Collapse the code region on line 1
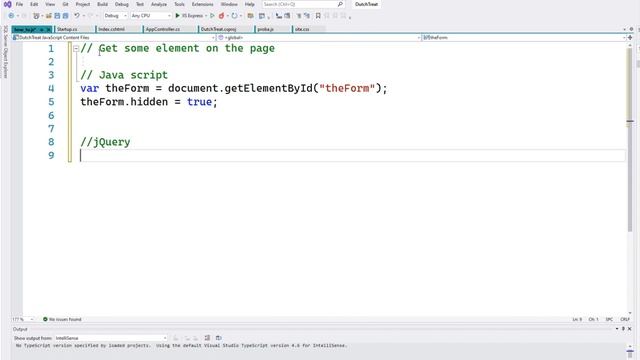 pos(76,49)
